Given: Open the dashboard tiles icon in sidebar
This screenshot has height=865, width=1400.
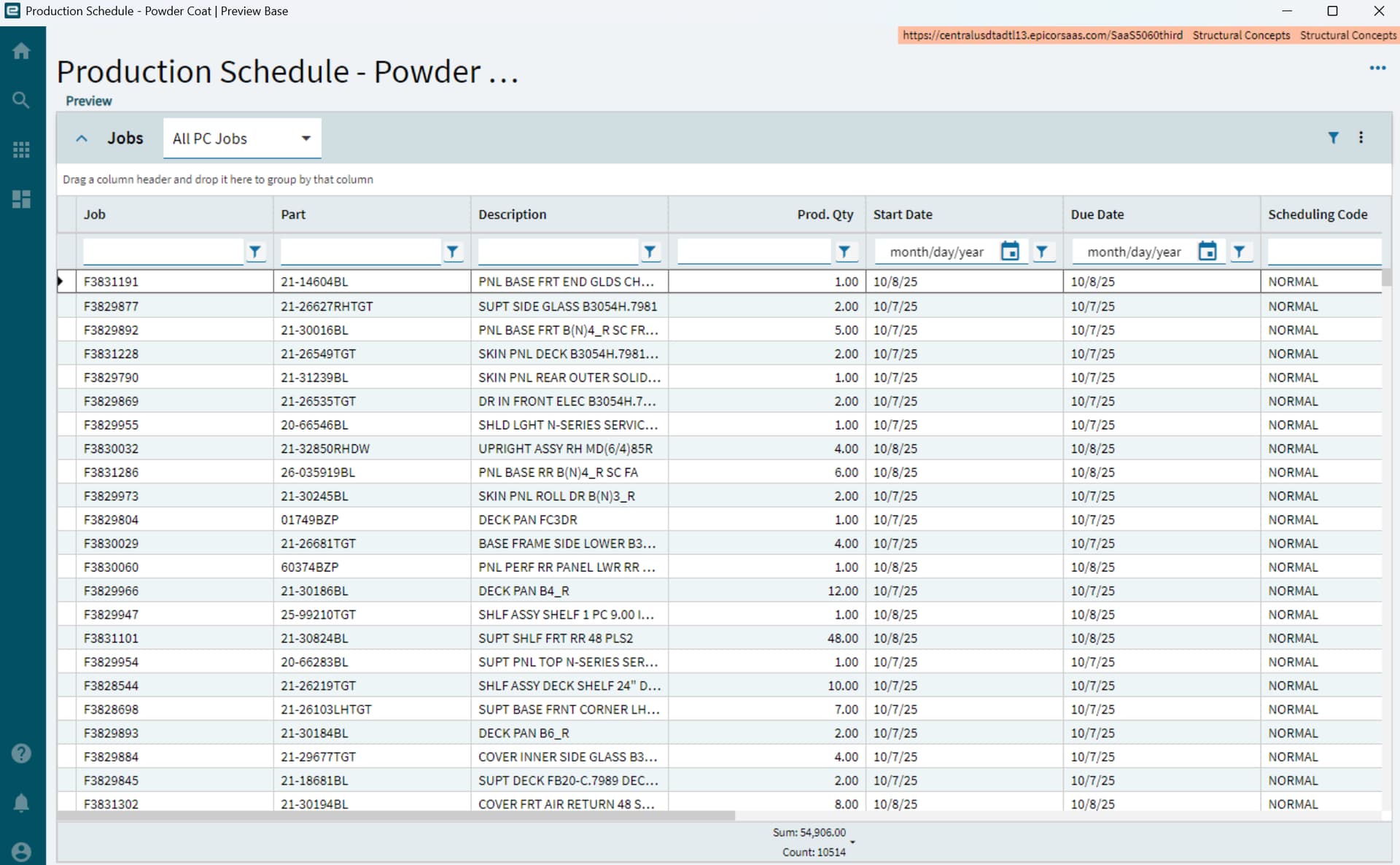Looking at the screenshot, I should coord(22,199).
